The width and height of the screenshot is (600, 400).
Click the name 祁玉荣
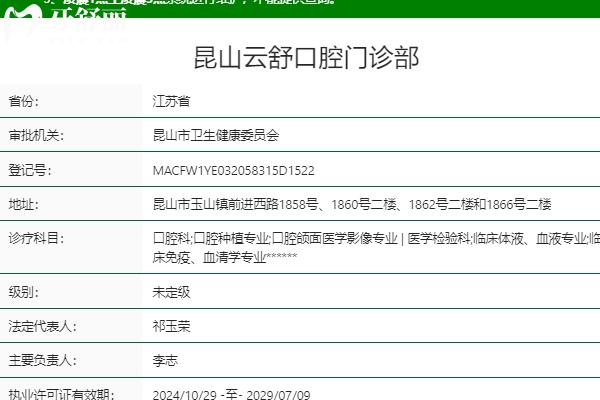171,326
